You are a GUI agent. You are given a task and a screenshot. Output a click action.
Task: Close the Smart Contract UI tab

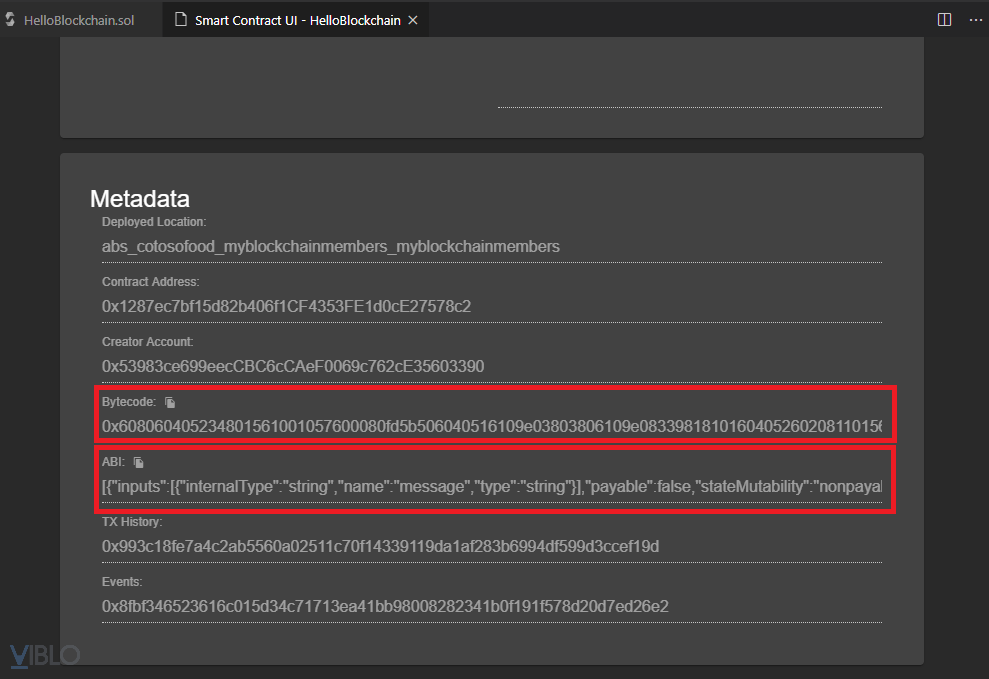point(413,20)
